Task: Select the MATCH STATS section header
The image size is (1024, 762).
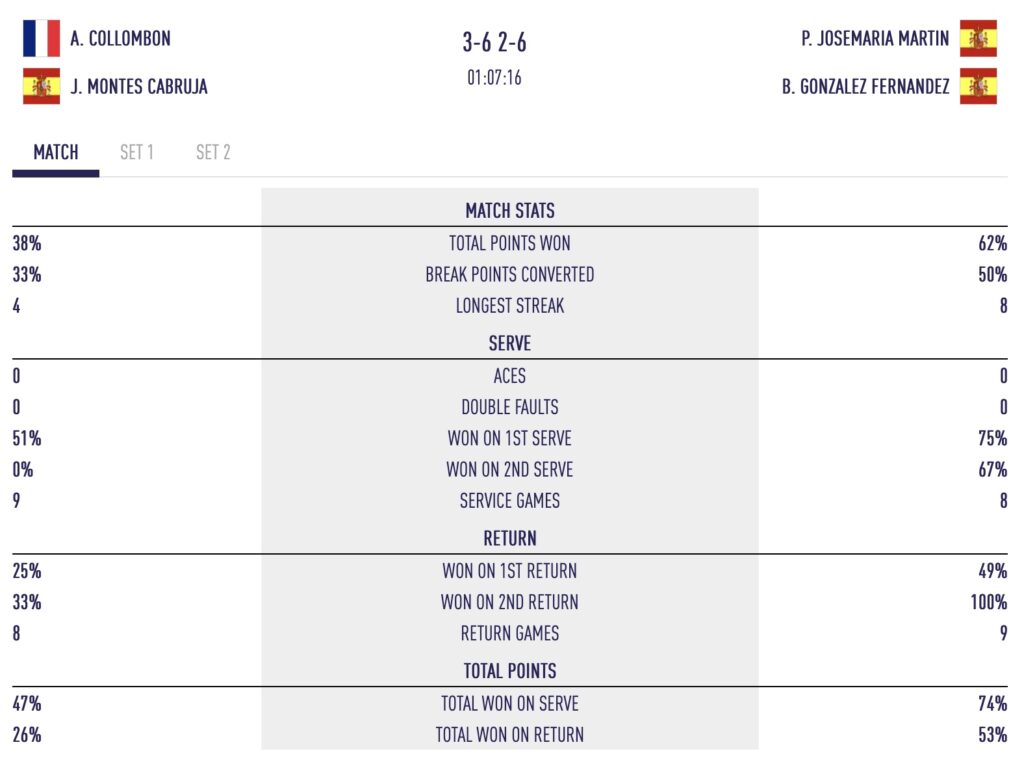Action: (510, 210)
